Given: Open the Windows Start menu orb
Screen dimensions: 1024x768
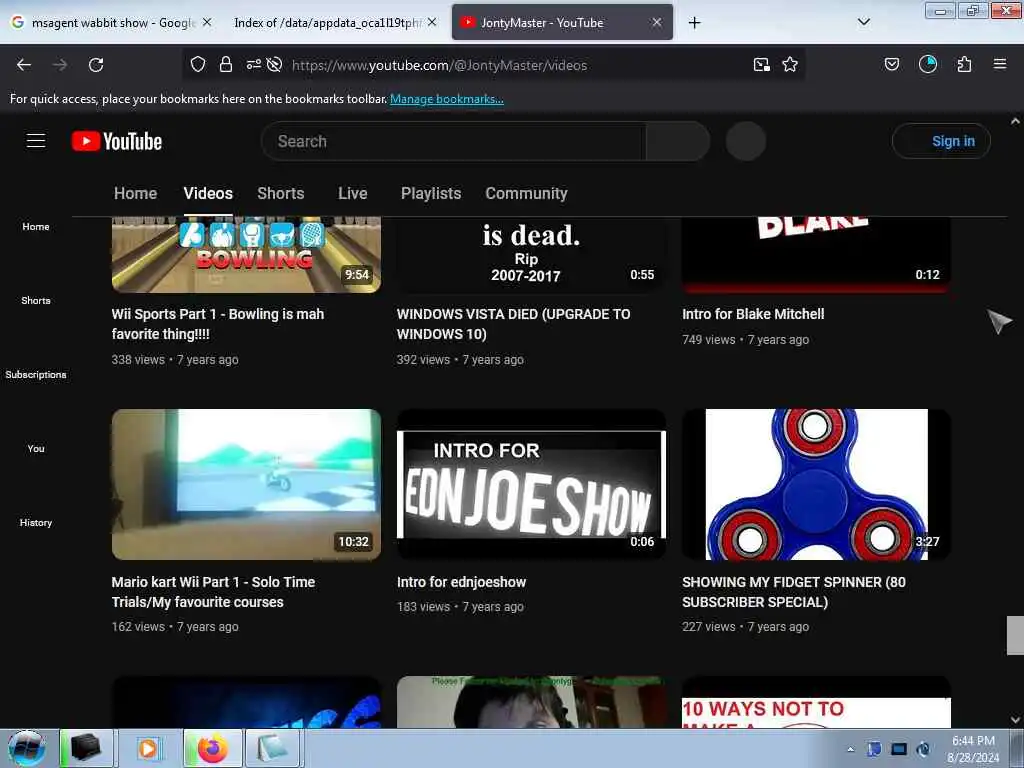Looking at the screenshot, I should (x=27, y=748).
